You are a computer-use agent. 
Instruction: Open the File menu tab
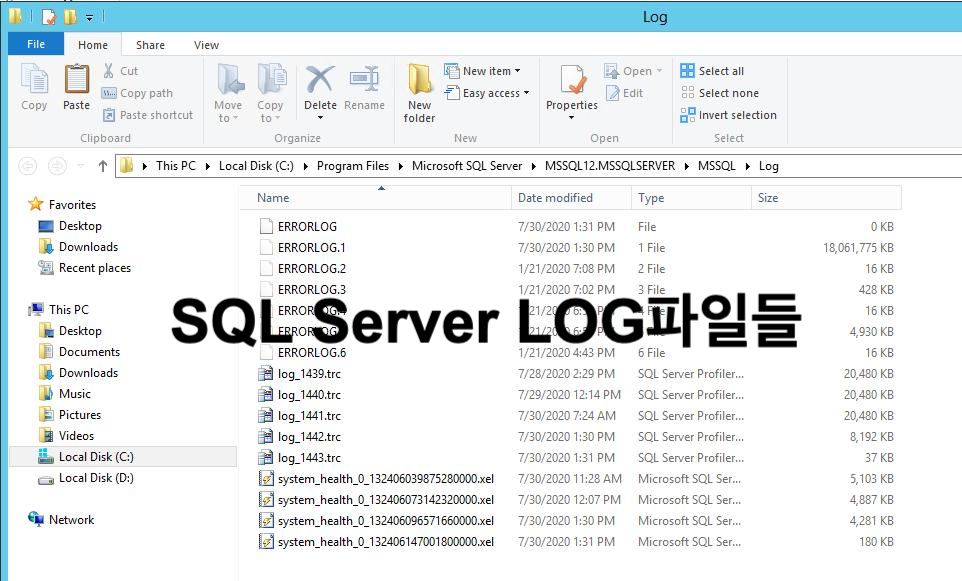[36, 44]
